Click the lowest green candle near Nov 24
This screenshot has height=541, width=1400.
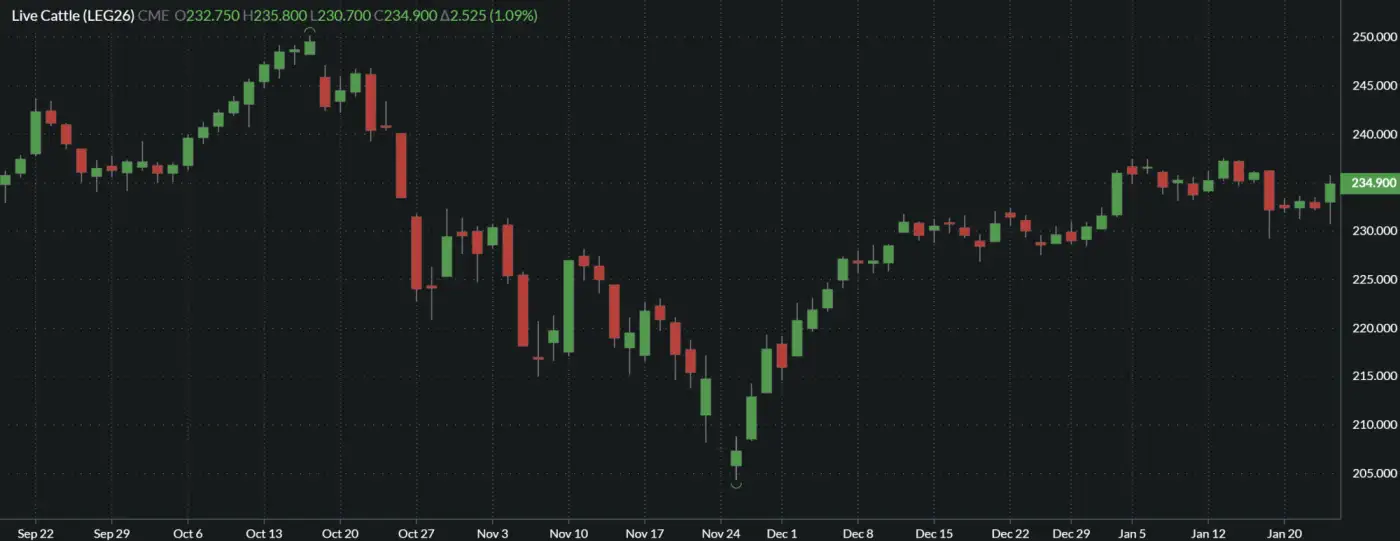736,458
